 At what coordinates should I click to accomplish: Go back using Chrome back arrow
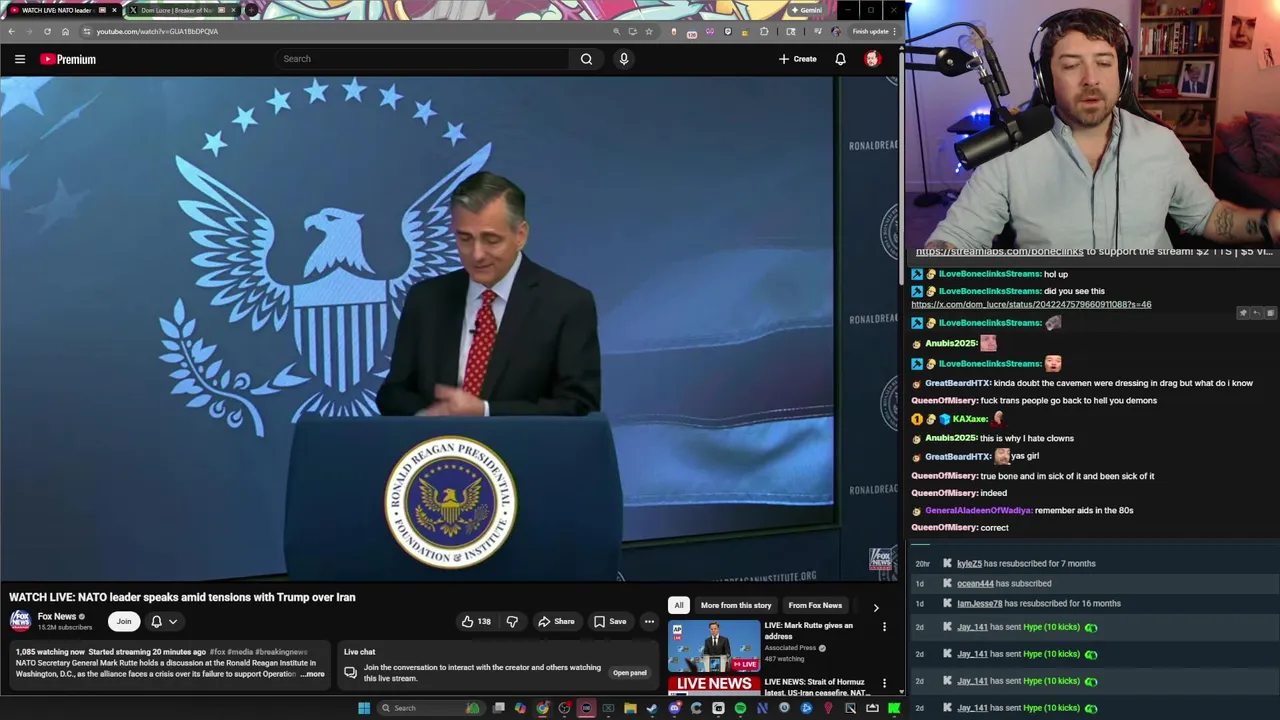pos(12,31)
